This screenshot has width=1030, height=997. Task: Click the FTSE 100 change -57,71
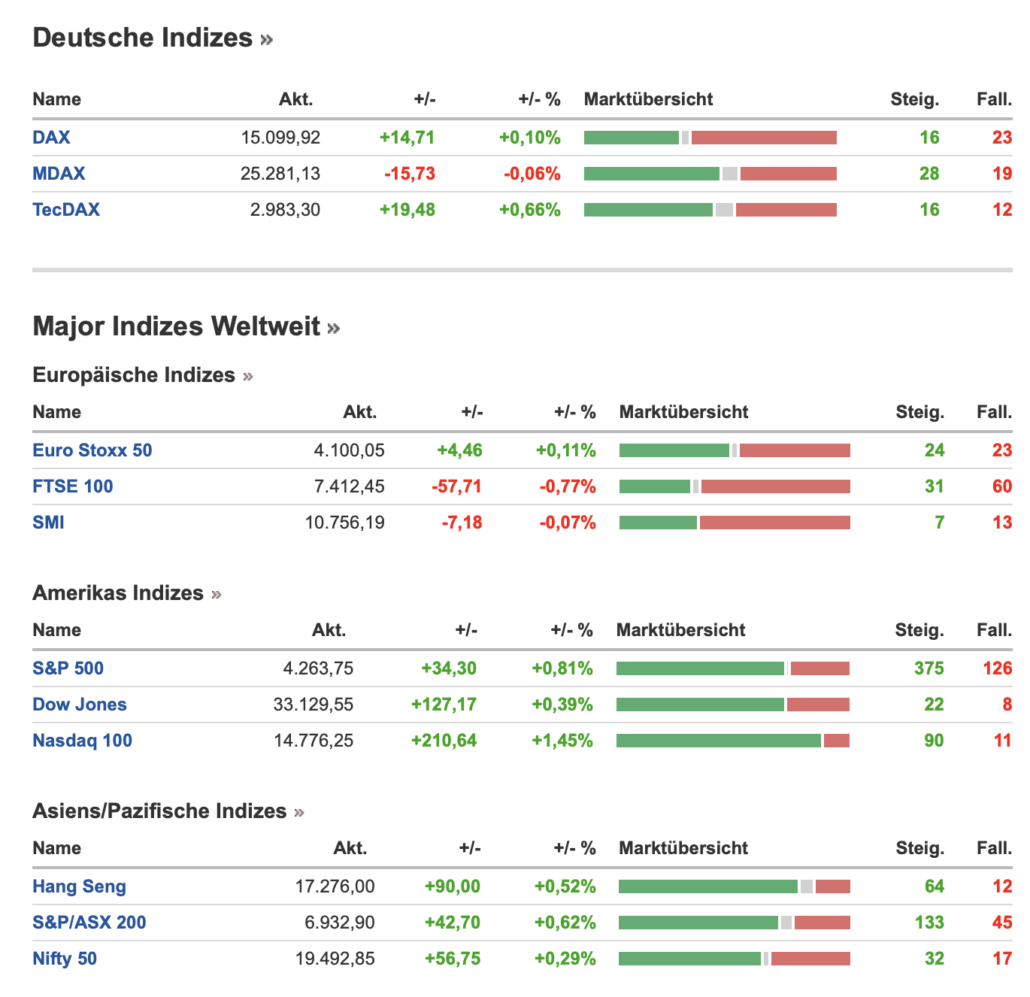coord(457,486)
